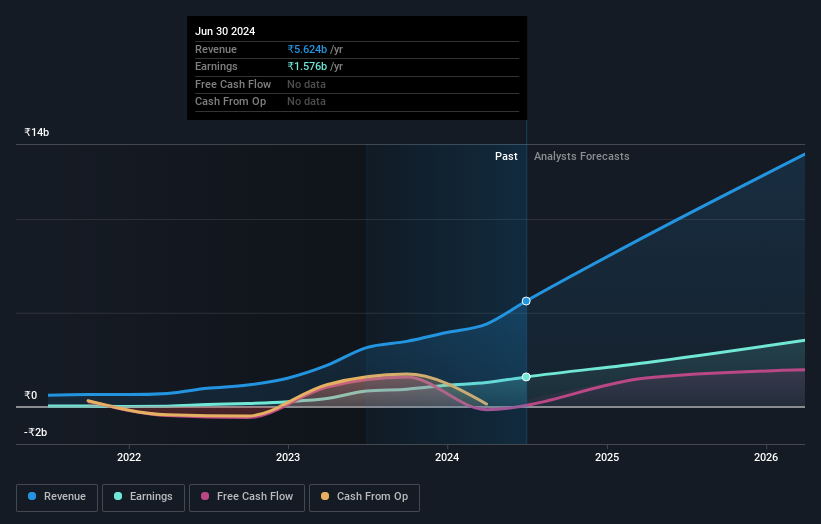Click the Revenue label in tooltip

point(216,49)
